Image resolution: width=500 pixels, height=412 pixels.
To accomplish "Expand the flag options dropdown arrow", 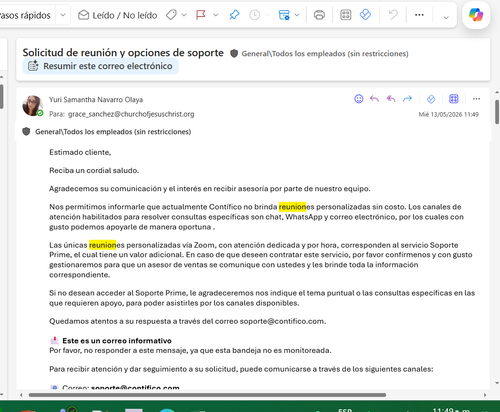I will 216,15.
